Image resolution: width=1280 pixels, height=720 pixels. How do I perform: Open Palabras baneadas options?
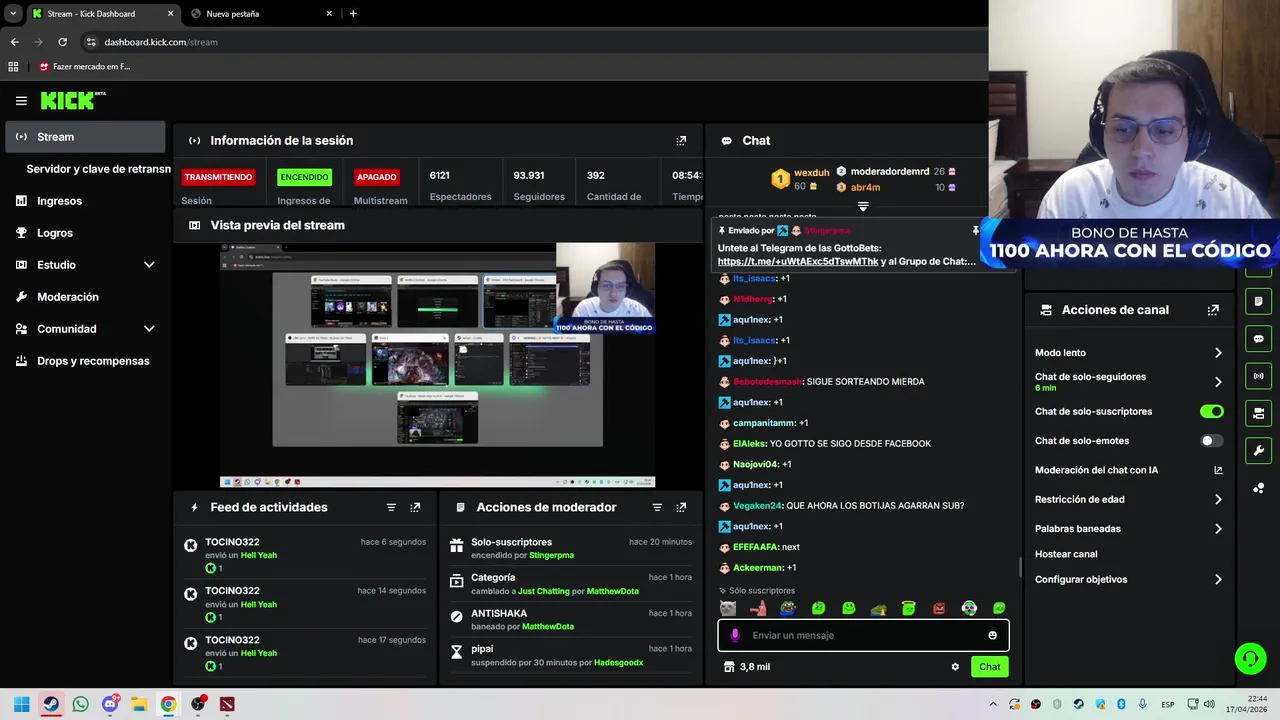click(x=1128, y=528)
